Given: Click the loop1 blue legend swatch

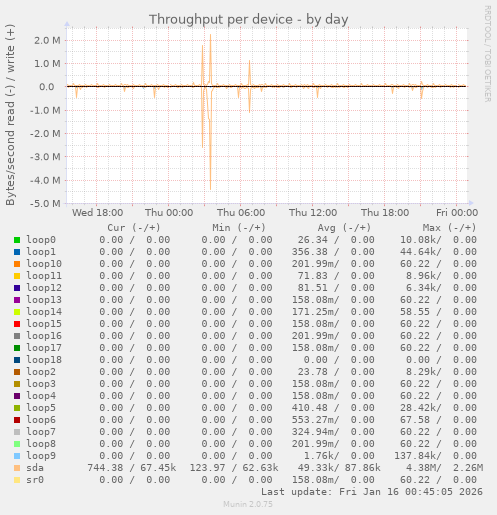Looking at the screenshot, I should click(x=17, y=252).
